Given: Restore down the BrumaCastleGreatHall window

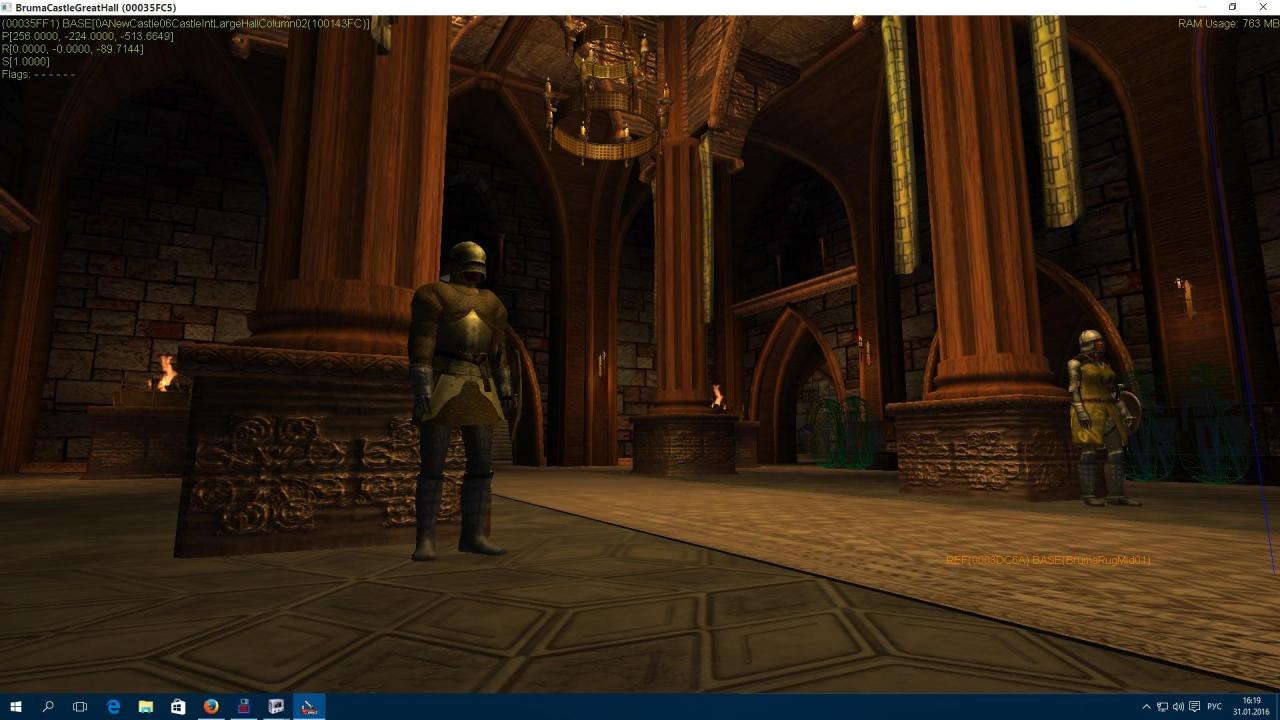Looking at the screenshot, I should coord(1232,7).
